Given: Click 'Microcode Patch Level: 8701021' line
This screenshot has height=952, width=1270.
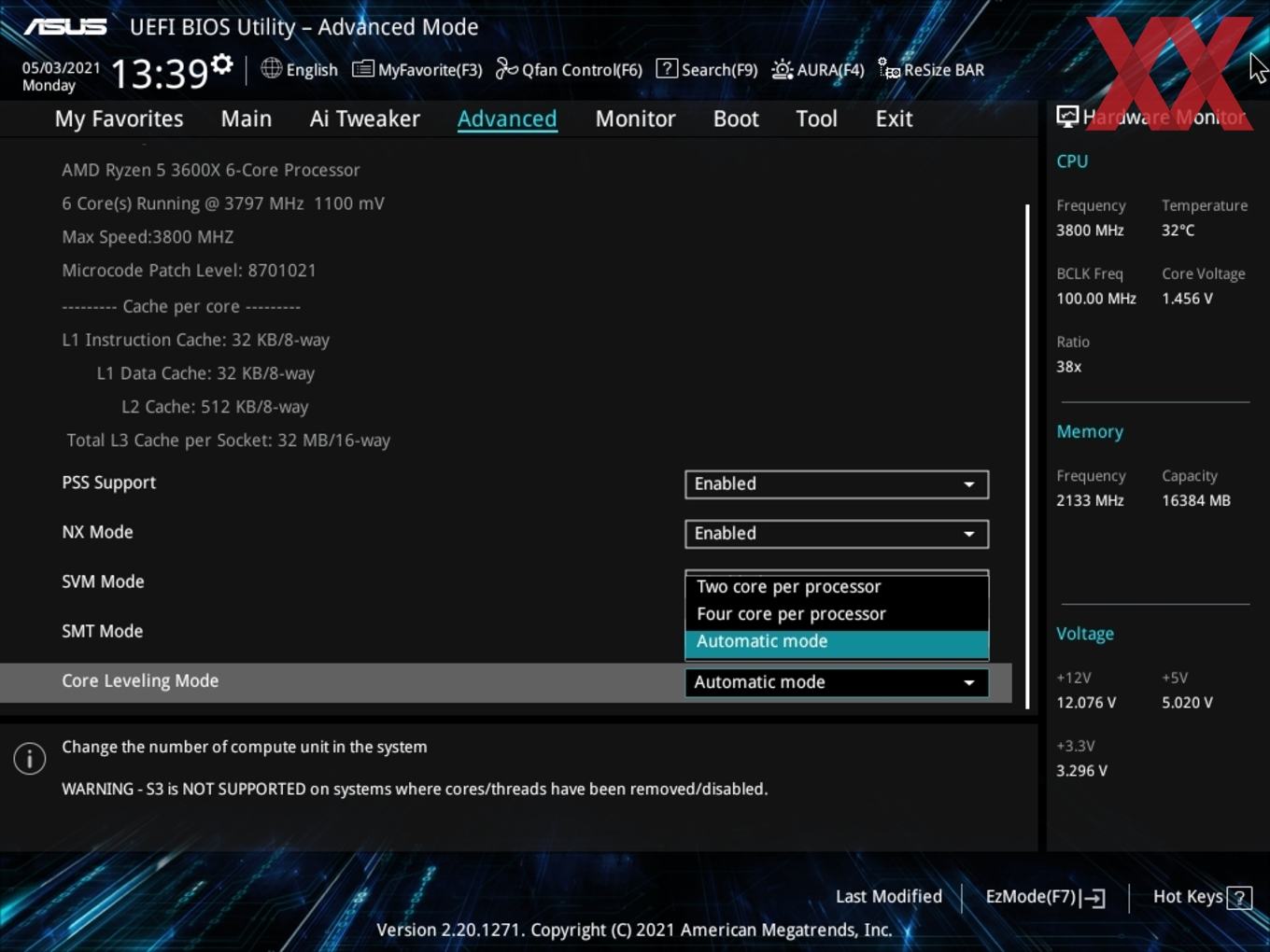Looking at the screenshot, I should tap(189, 271).
